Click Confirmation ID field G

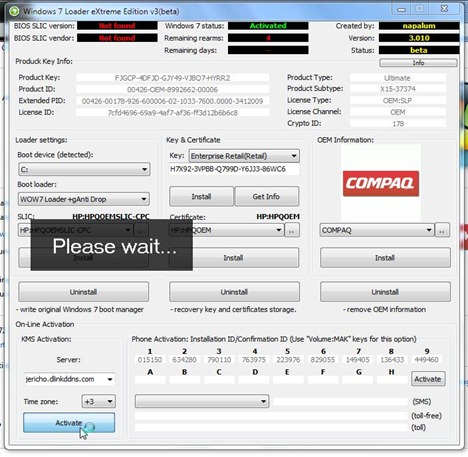point(357,379)
